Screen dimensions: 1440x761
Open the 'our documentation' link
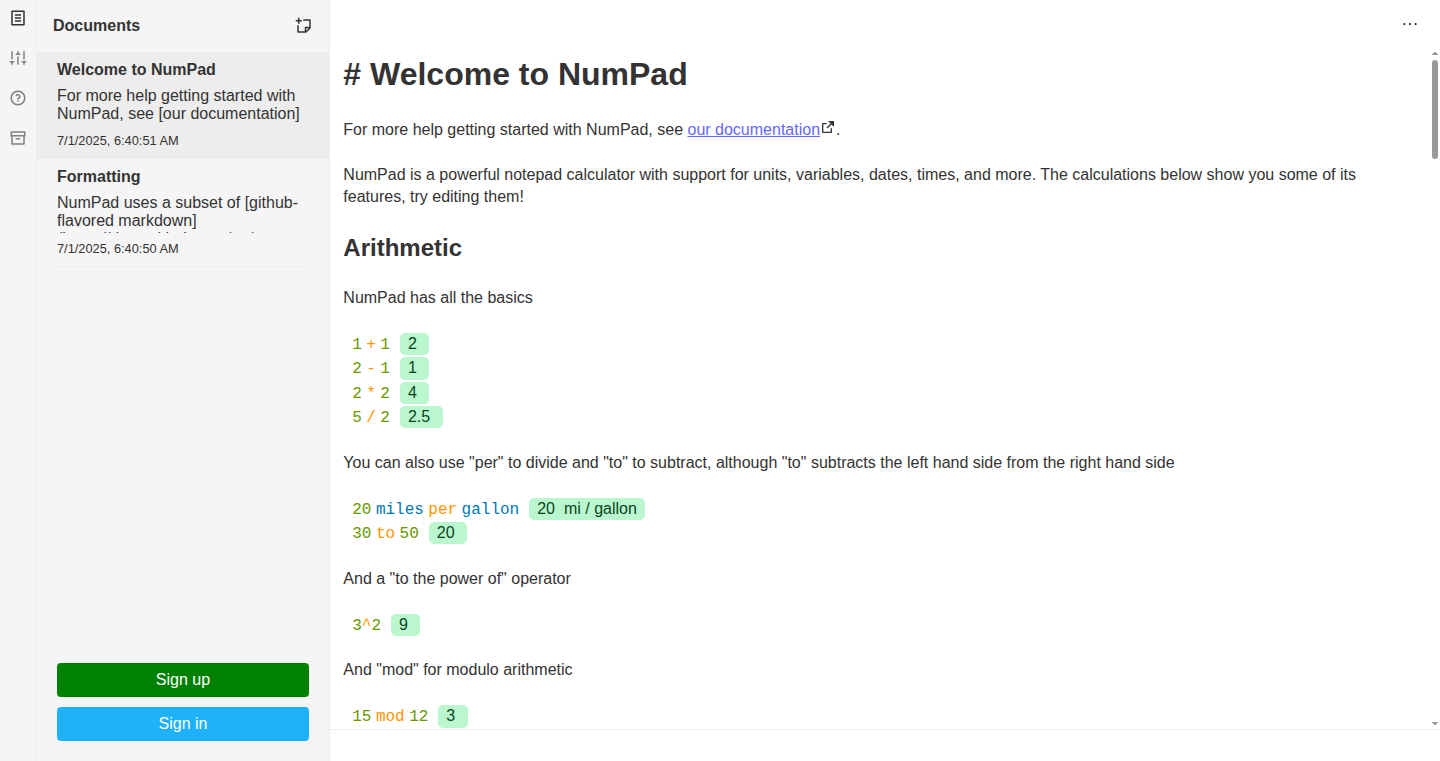point(754,129)
